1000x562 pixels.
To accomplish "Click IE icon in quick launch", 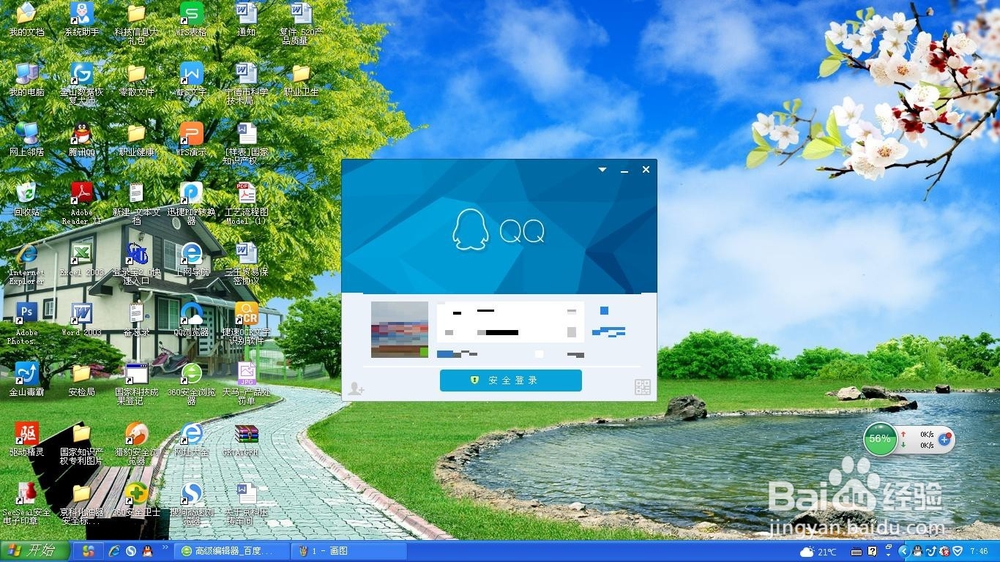I will [115, 551].
